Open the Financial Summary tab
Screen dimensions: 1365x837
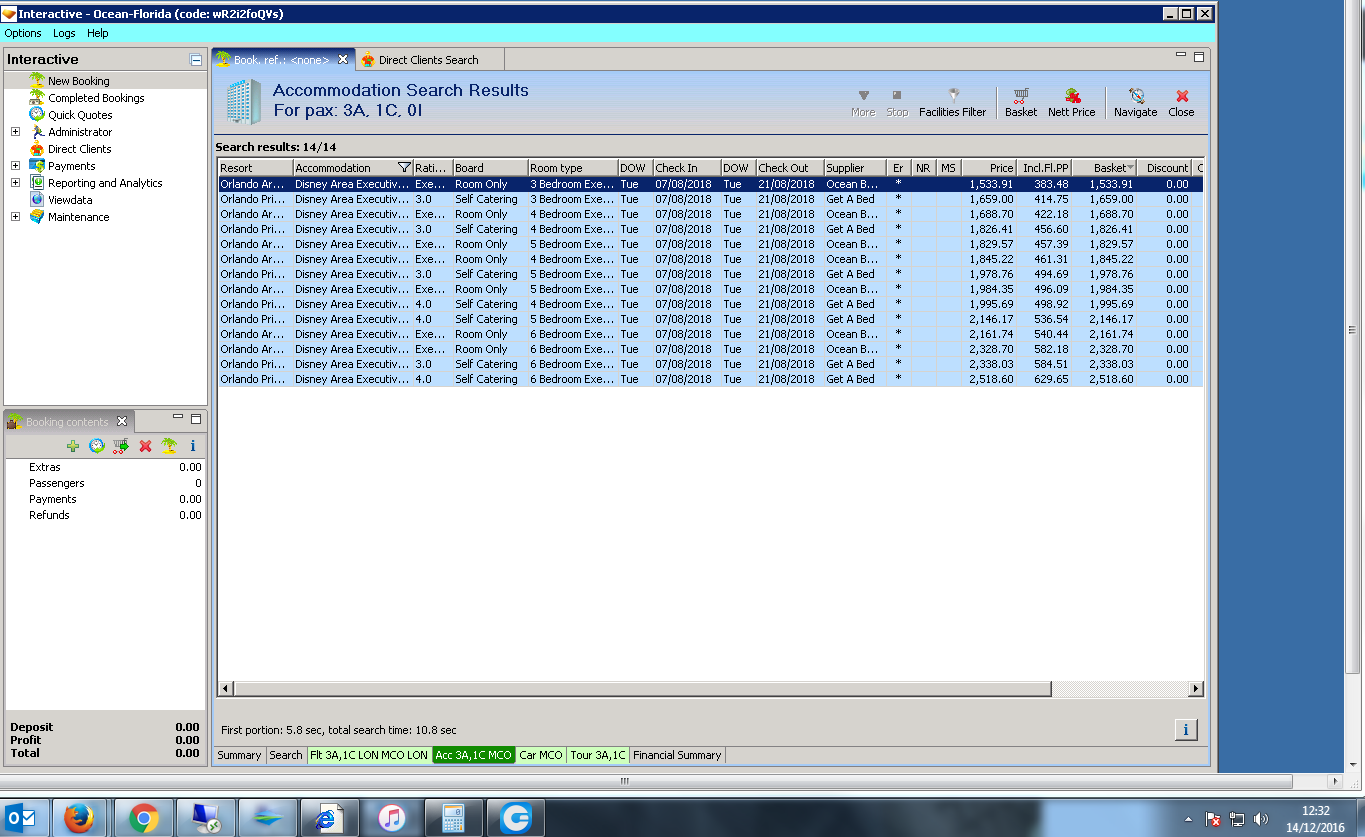[x=677, y=755]
